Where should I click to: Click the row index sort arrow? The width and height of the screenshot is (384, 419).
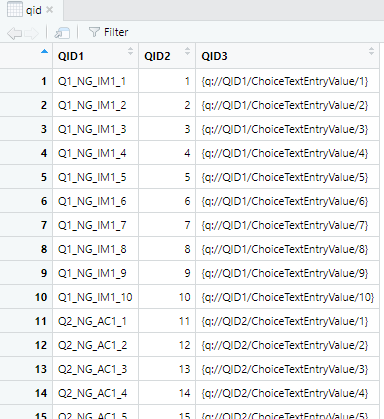(44, 52)
